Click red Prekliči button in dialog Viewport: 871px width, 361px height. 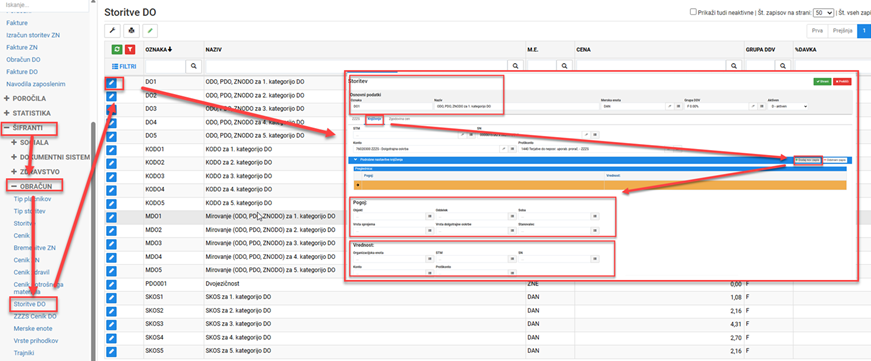click(x=842, y=82)
